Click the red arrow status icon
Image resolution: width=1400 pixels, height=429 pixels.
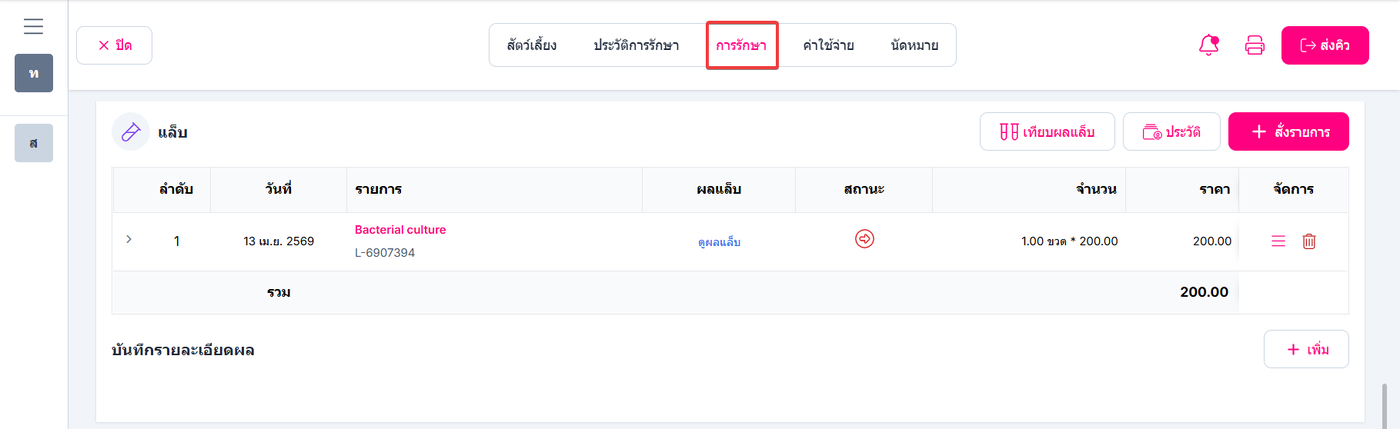[x=865, y=239]
